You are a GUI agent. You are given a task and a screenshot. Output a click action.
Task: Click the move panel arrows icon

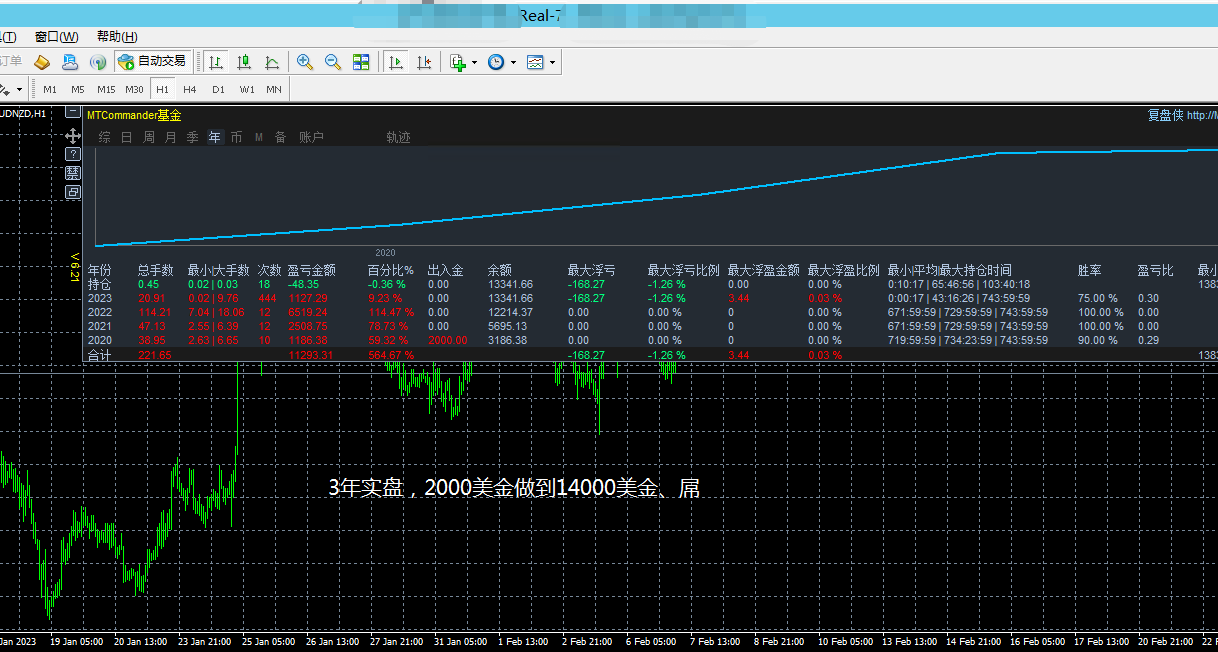pos(73,135)
